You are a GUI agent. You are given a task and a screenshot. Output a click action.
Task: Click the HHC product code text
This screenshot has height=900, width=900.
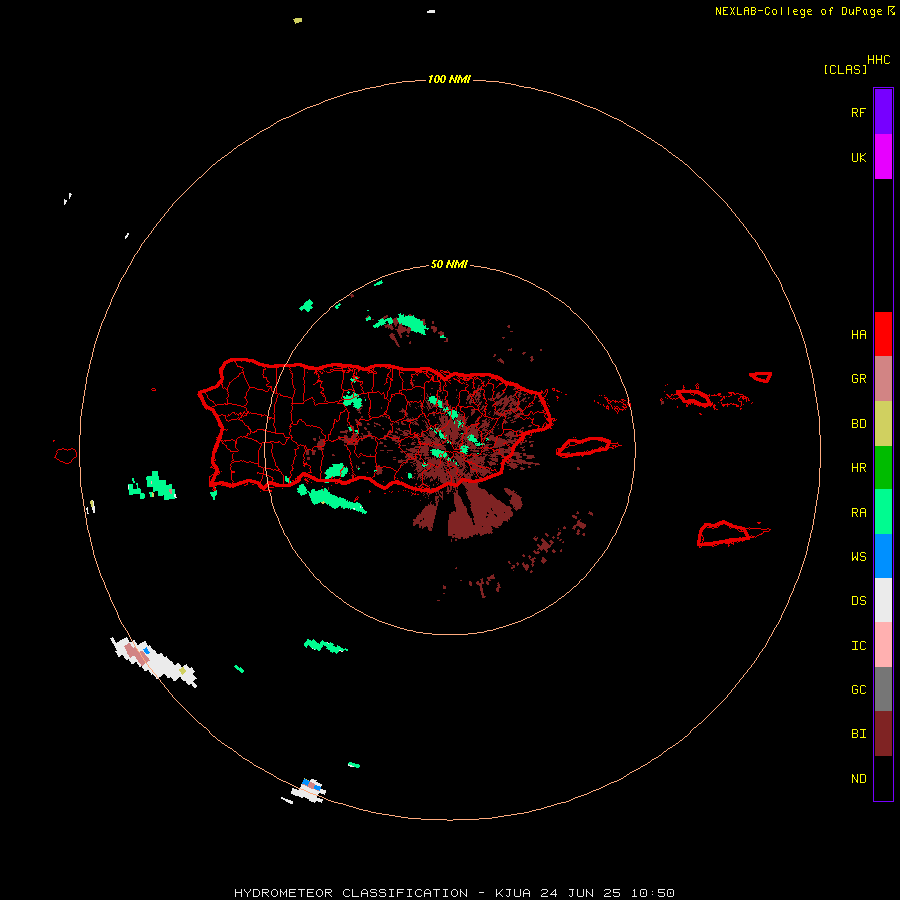(x=879, y=60)
